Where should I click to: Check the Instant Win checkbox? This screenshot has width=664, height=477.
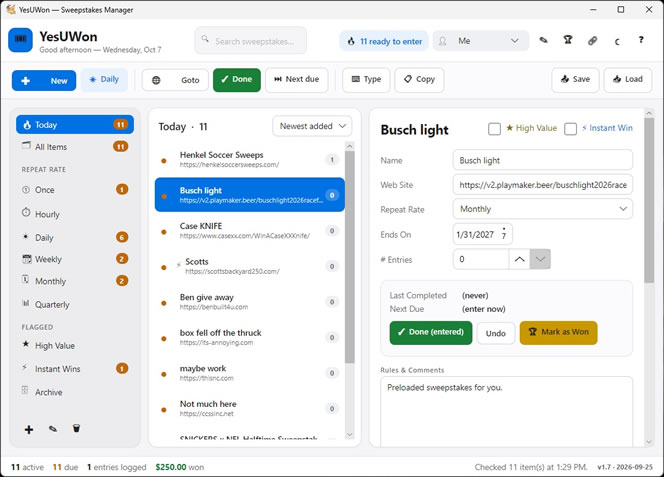570,129
